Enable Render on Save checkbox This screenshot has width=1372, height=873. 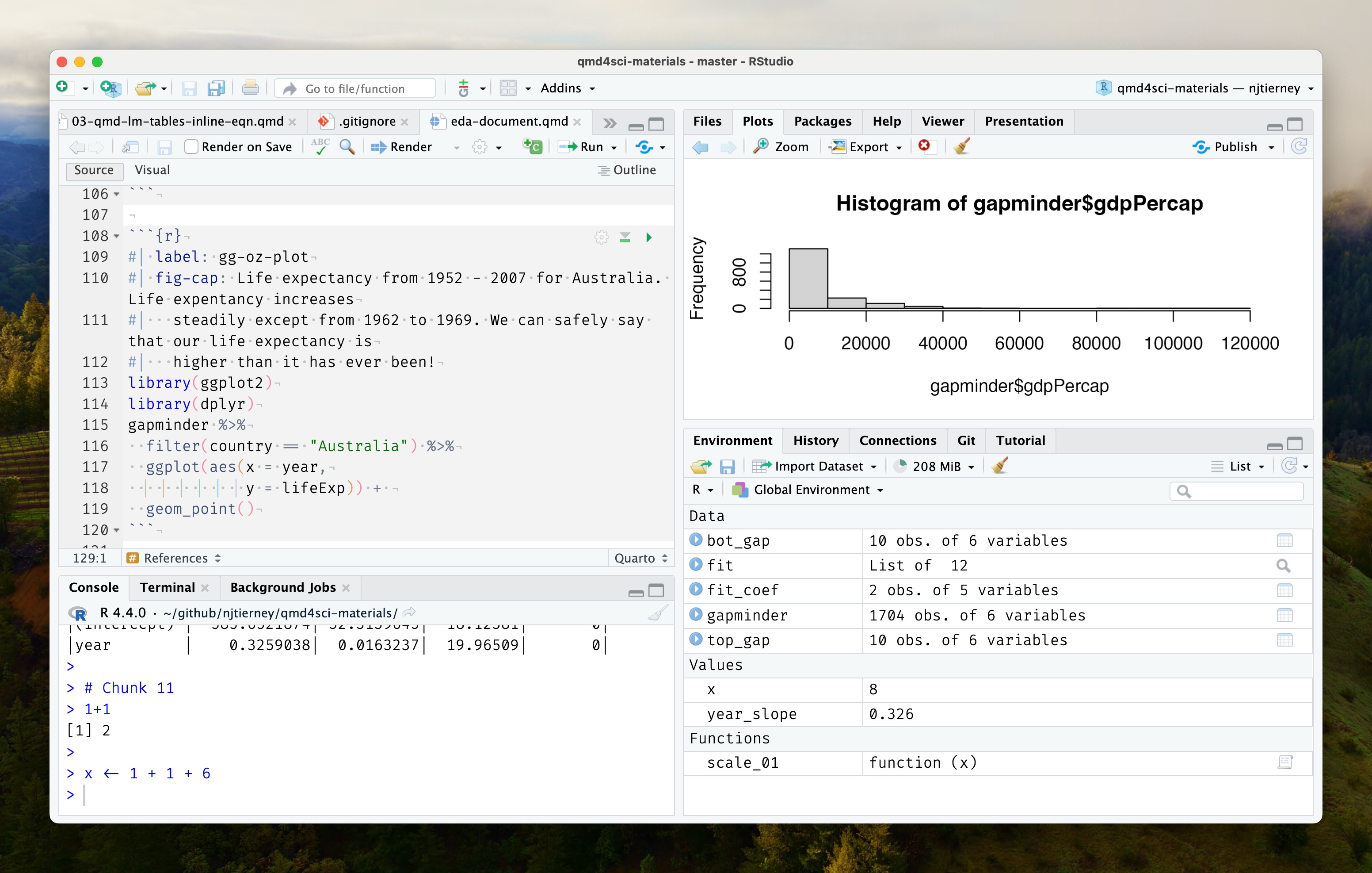(191, 147)
